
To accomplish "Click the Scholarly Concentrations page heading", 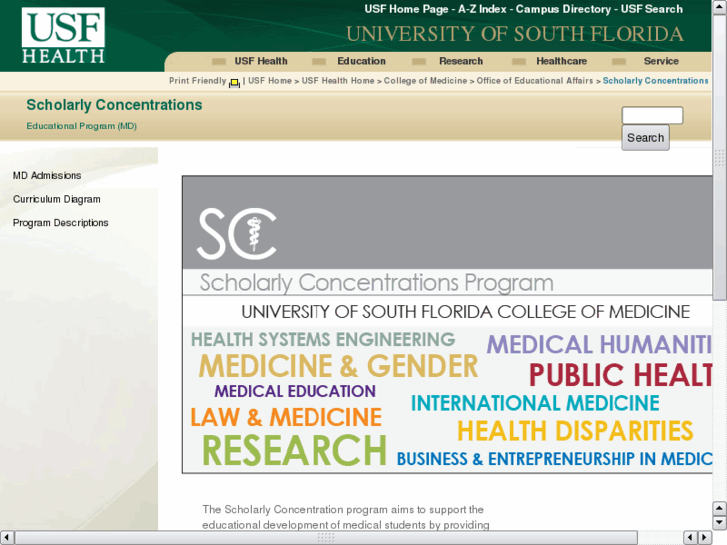I will (x=114, y=105).
